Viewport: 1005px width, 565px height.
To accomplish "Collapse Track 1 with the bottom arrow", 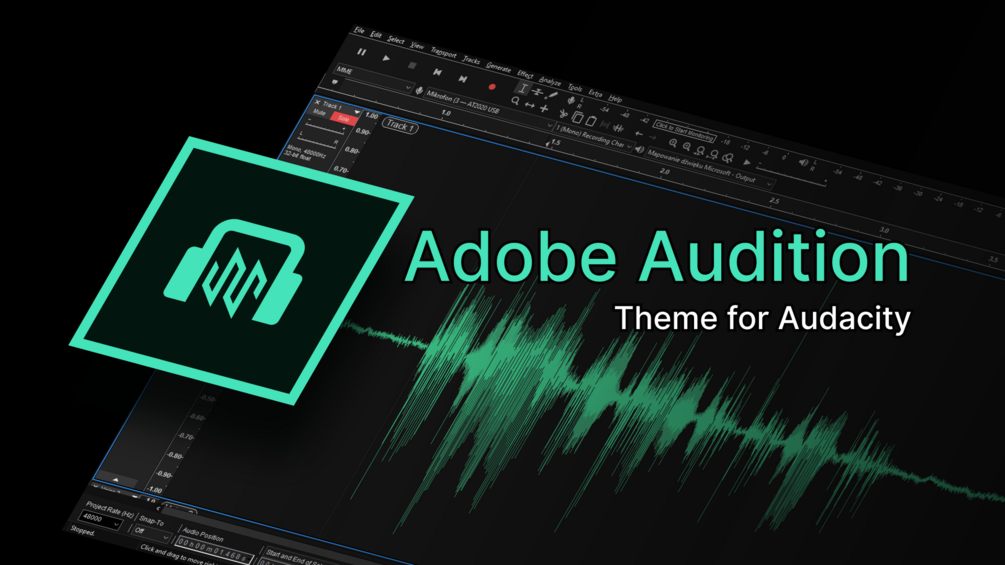I will point(116,479).
